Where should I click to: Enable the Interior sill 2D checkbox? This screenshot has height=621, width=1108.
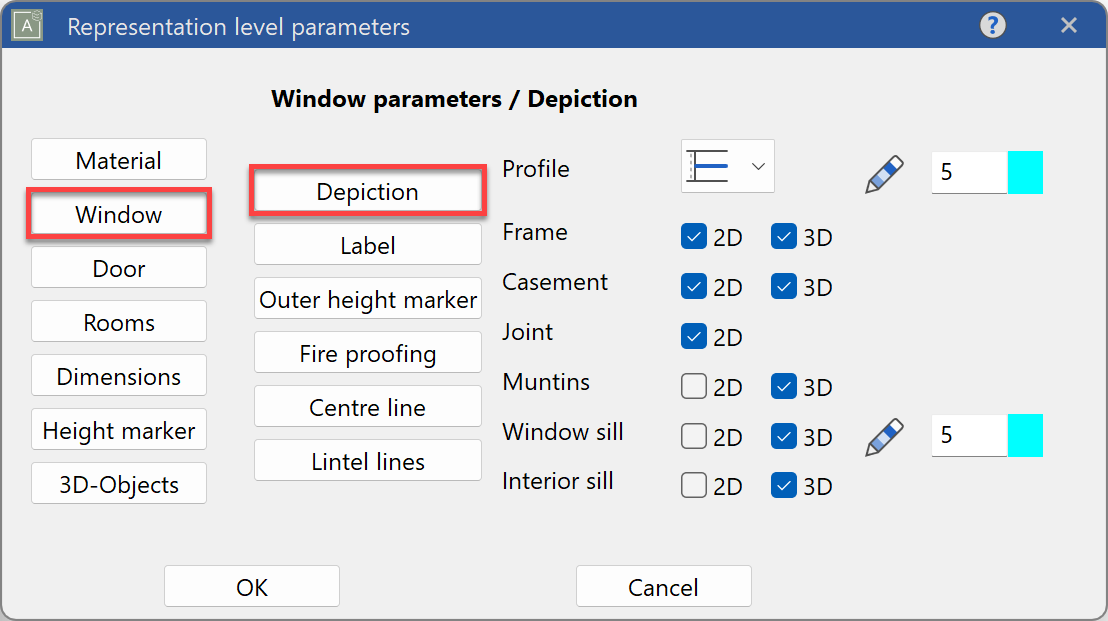pos(693,485)
